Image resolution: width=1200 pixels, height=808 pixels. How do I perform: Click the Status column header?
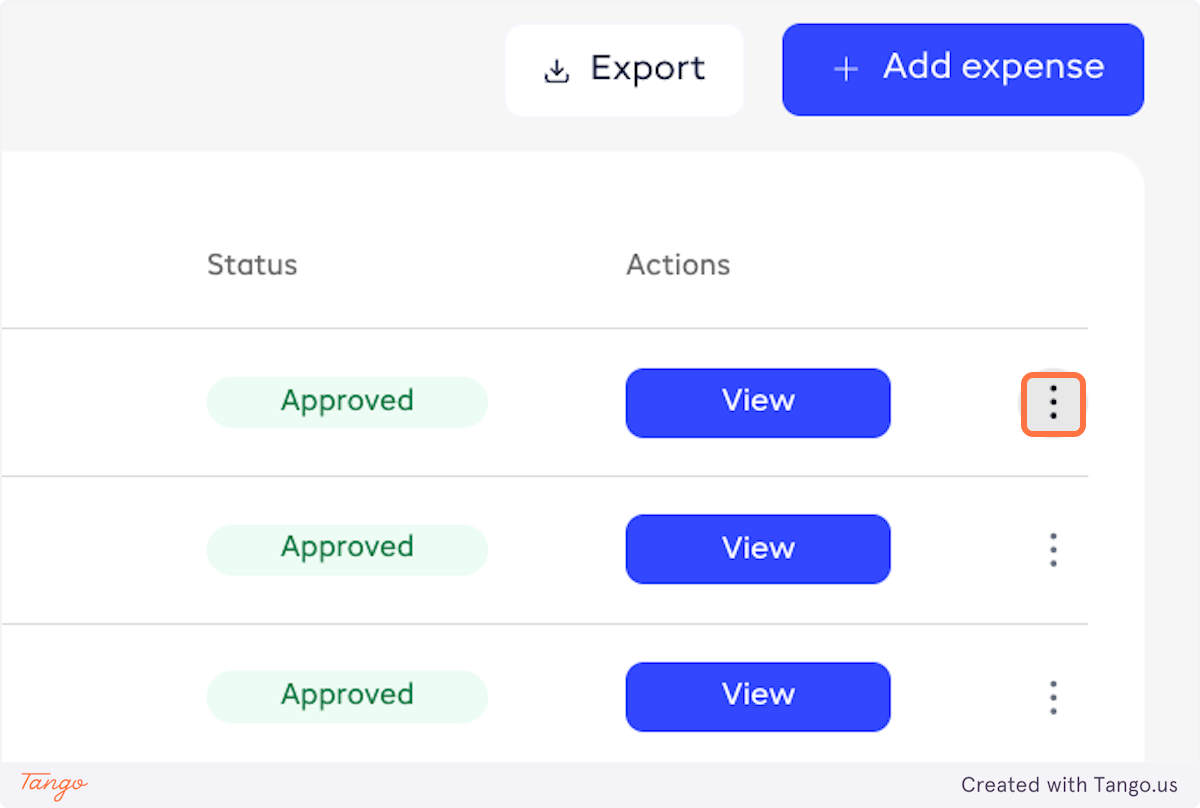252,265
